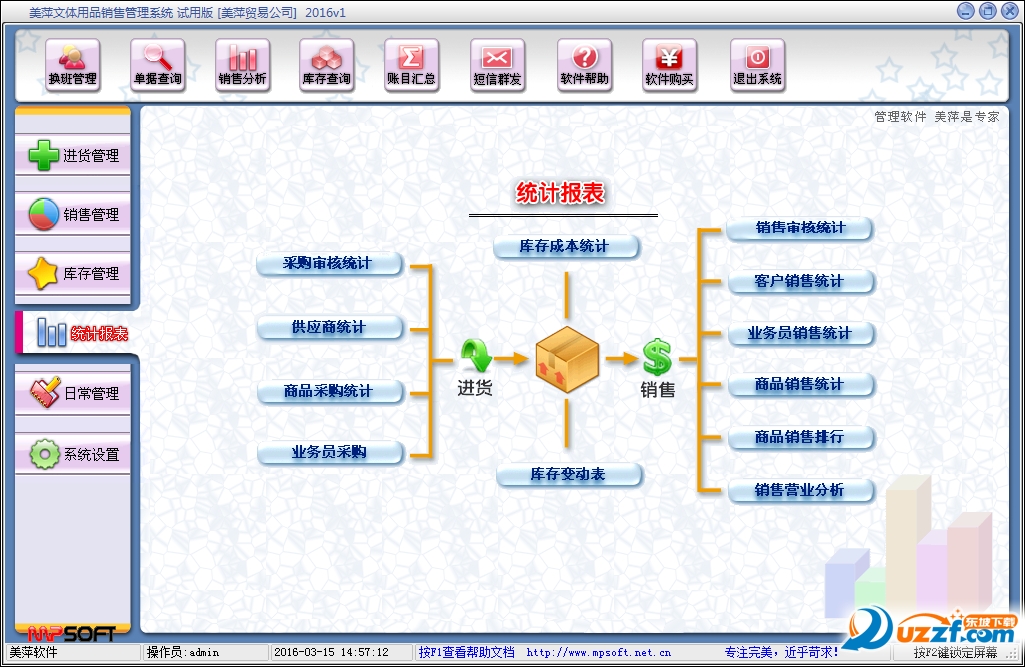Open the 商品销售排行 ranking report
1025x667 pixels.
tap(800, 437)
